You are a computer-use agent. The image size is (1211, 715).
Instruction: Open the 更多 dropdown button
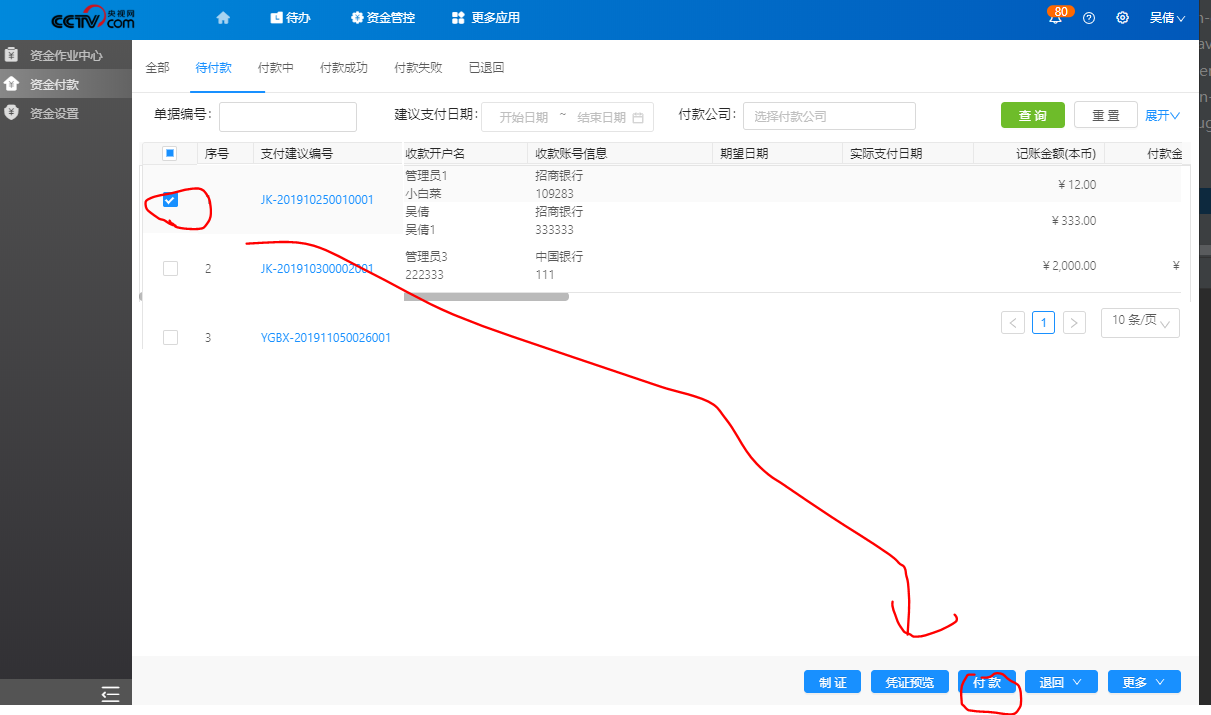[1144, 682]
